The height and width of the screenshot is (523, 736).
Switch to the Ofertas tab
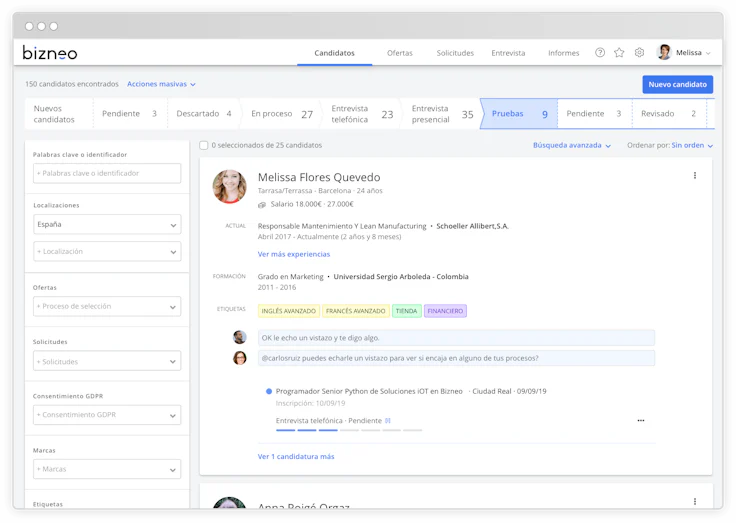click(400, 53)
